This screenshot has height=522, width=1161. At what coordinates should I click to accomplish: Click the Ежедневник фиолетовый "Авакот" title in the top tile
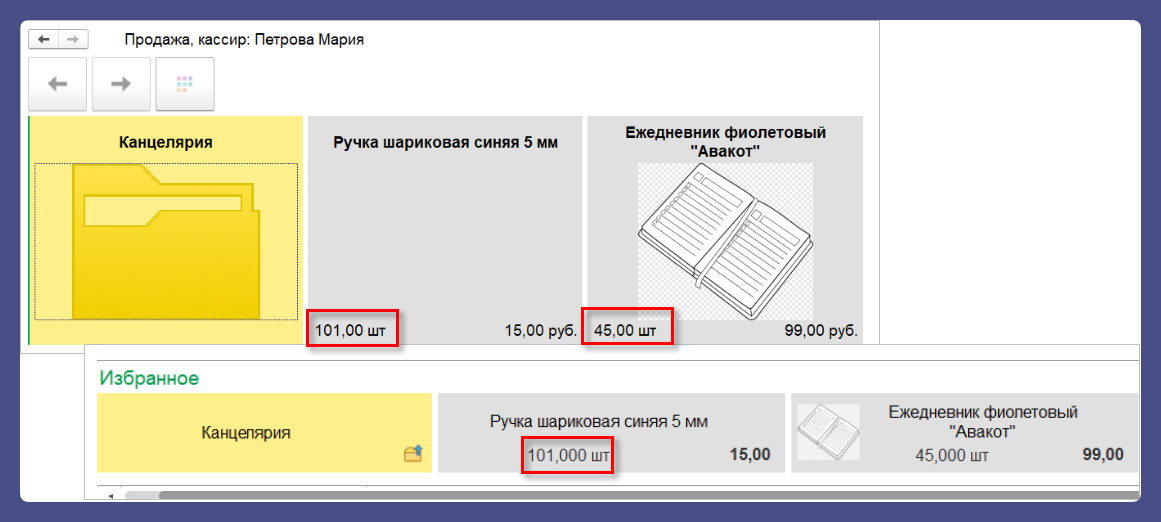point(725,141)
